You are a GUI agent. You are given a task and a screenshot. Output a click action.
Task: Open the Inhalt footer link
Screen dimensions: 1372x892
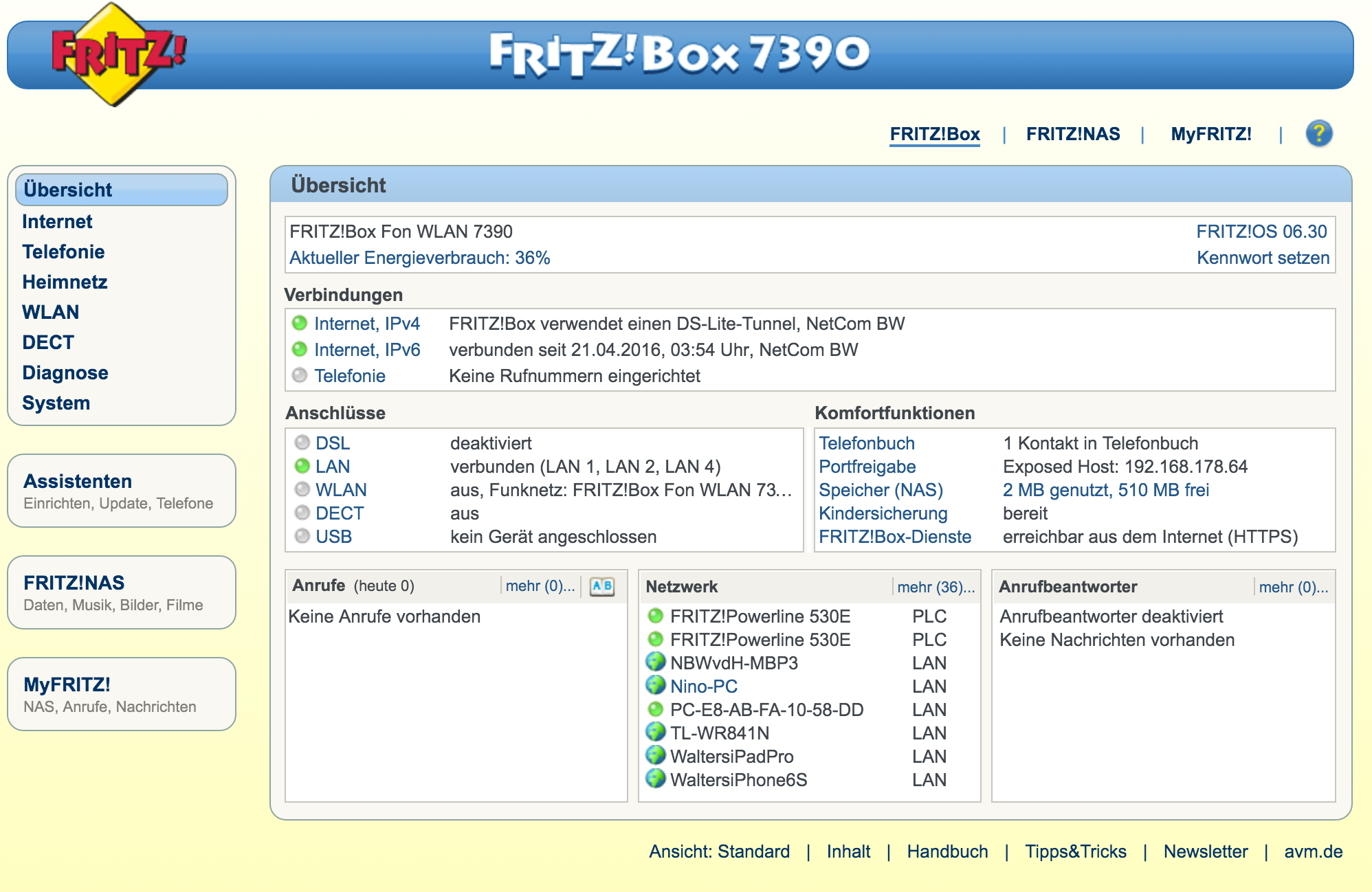tap(848, 851)
